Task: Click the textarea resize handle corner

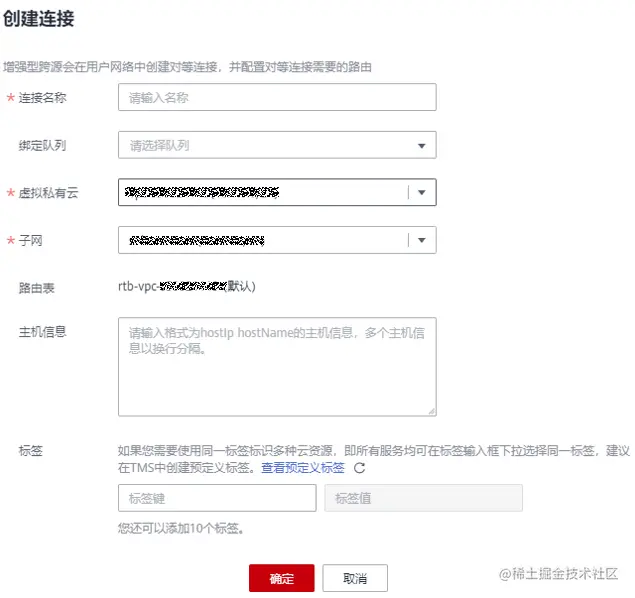Action: click(432, 411)
